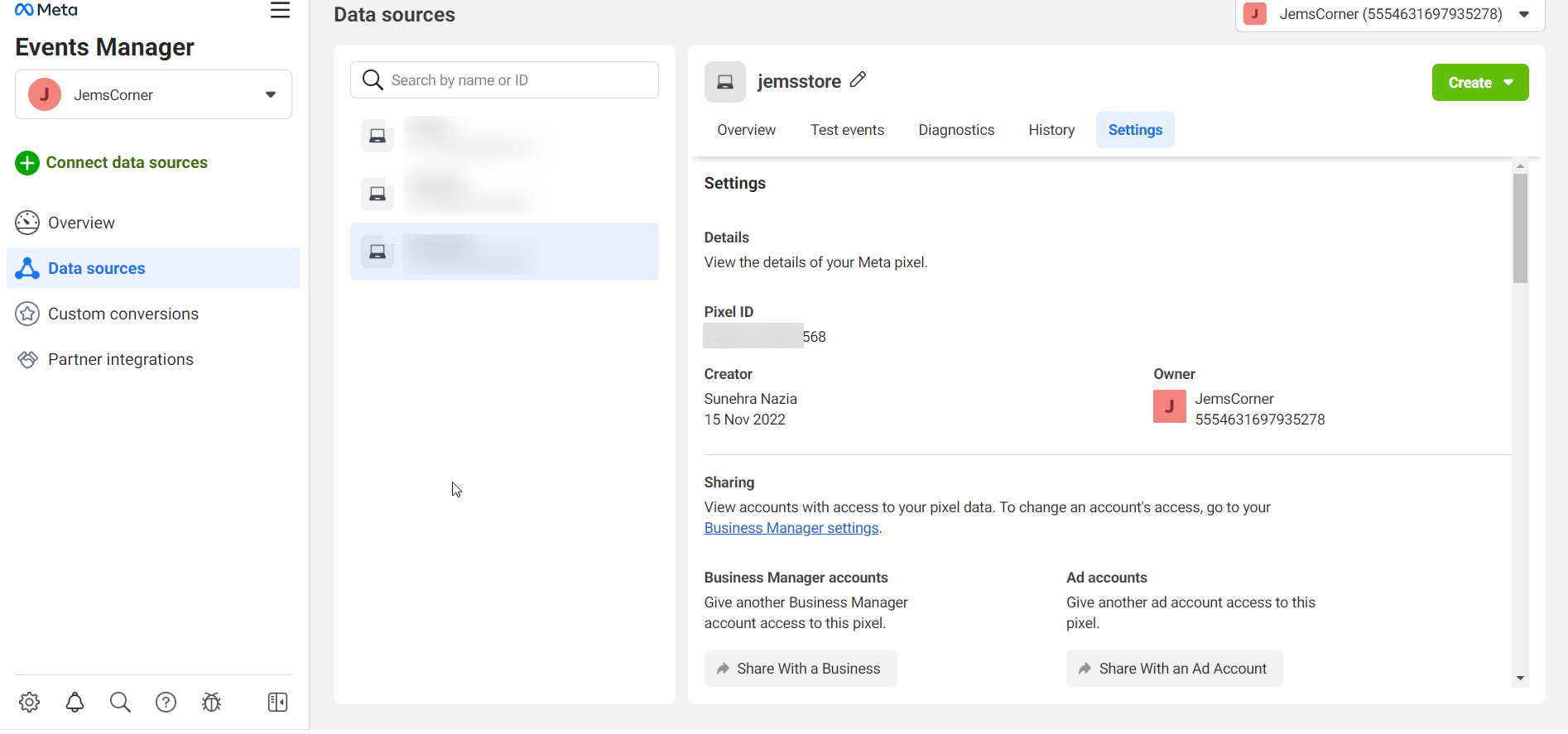
Task: Click Share With a Business button
Action: [801, 669]
